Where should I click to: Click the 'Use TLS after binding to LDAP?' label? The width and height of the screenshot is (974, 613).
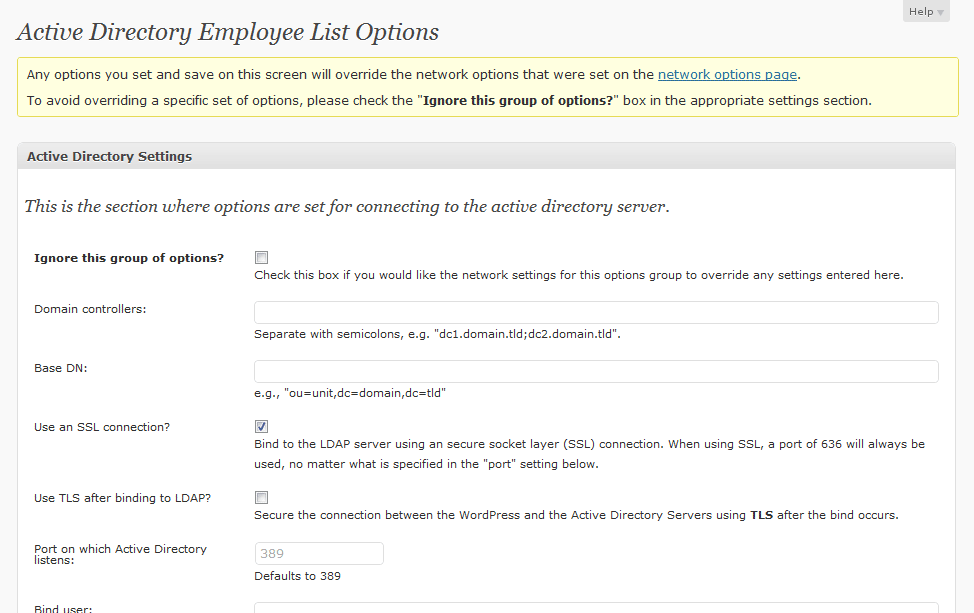(x=122, y=497)
